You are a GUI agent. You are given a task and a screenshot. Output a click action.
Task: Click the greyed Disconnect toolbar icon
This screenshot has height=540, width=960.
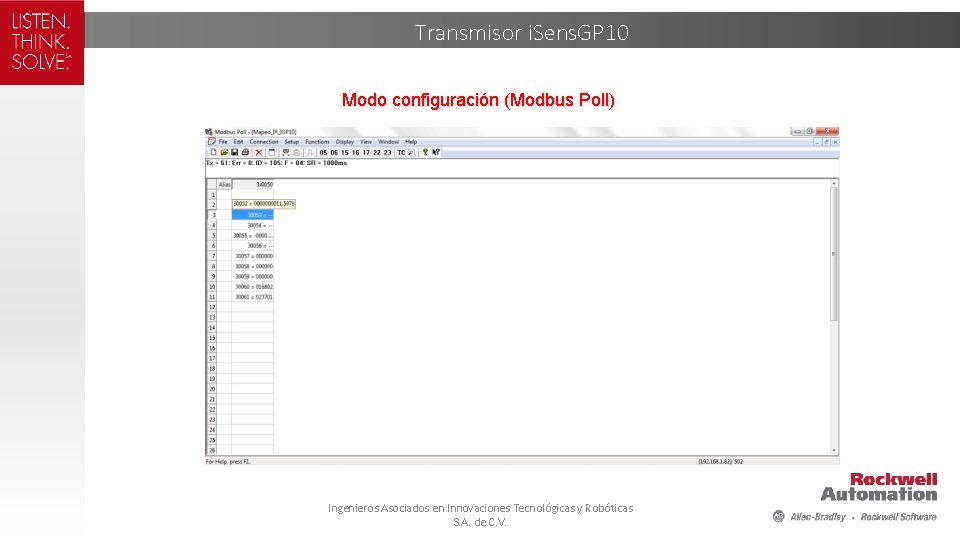(x=296, y=152)
